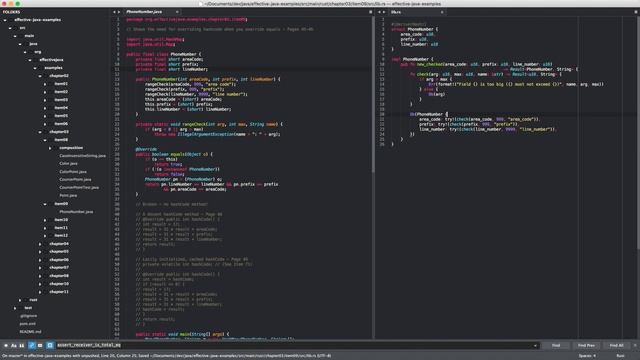Open left pane tab list dropdown
640x360 pixels.
(371, 12)
